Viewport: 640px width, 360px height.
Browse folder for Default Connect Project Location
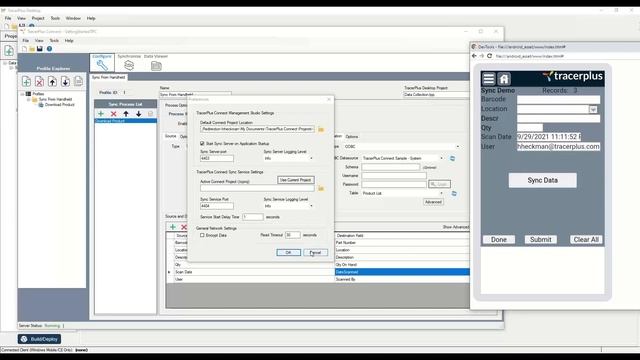click(321, 129)
